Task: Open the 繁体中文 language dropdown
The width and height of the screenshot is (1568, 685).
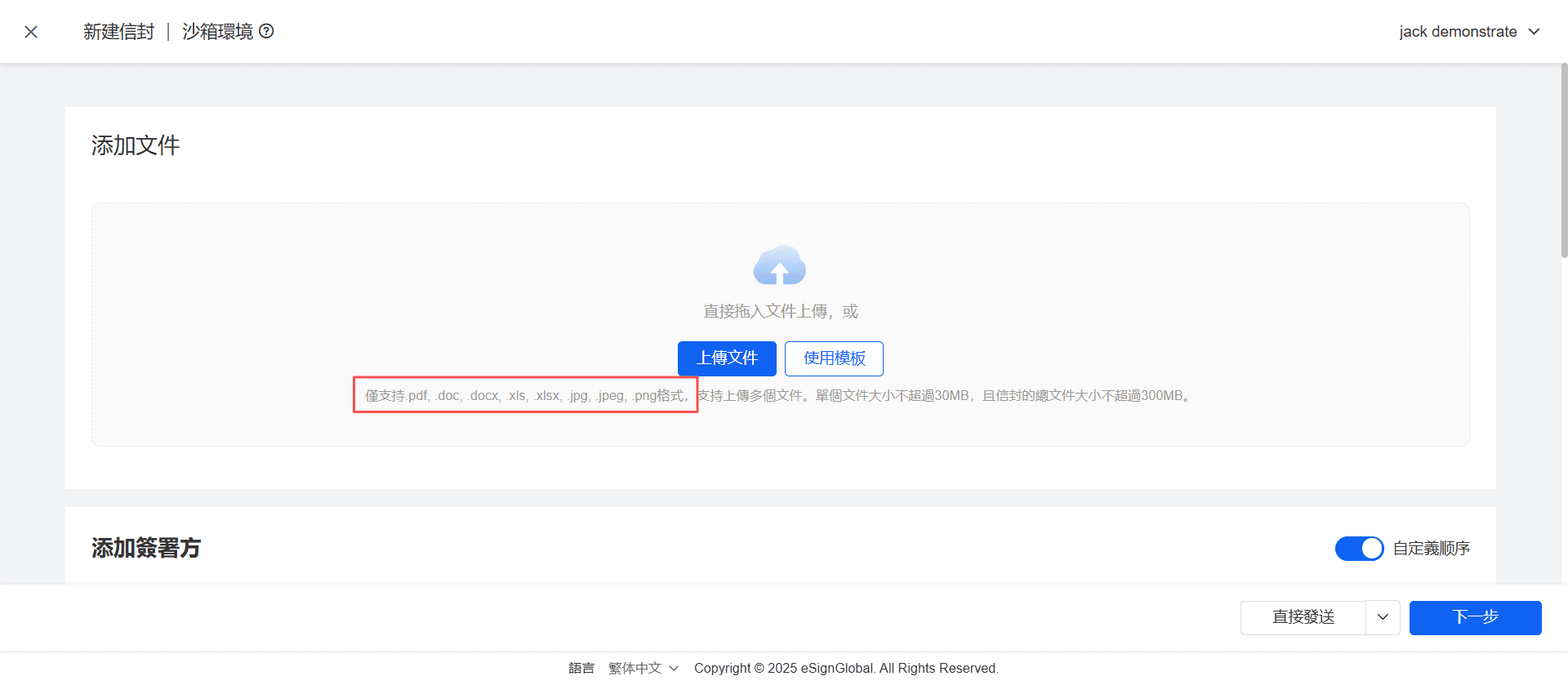Action: tap(643, 668)
